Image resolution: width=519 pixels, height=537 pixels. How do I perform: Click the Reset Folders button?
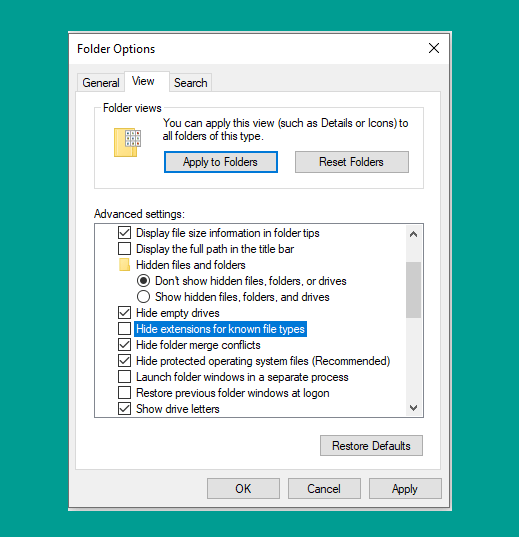tap(351, 162)
